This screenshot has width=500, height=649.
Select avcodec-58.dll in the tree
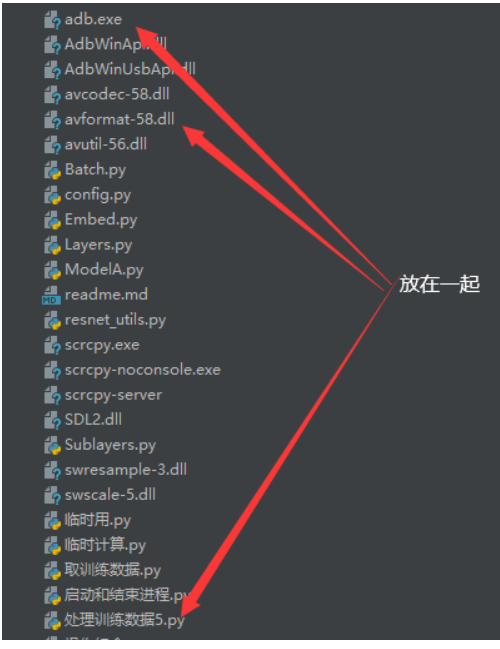click(117, 94)
